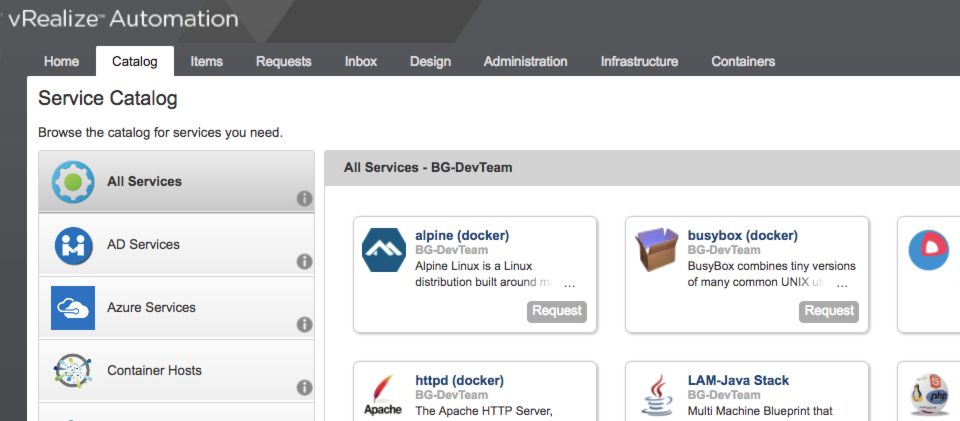Click BG-DevTeam under busybox (docker)

pyautogui.click(x=724, y=250)
